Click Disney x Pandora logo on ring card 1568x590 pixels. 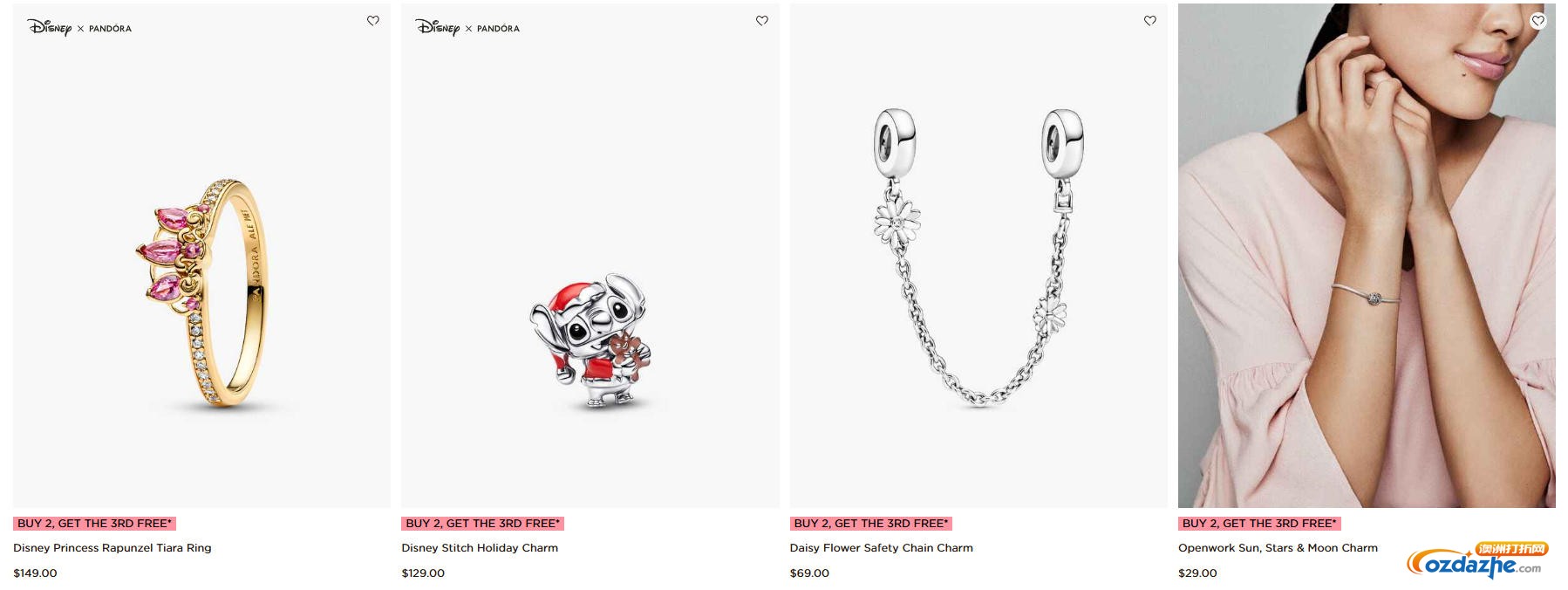(x=79, y=28)
